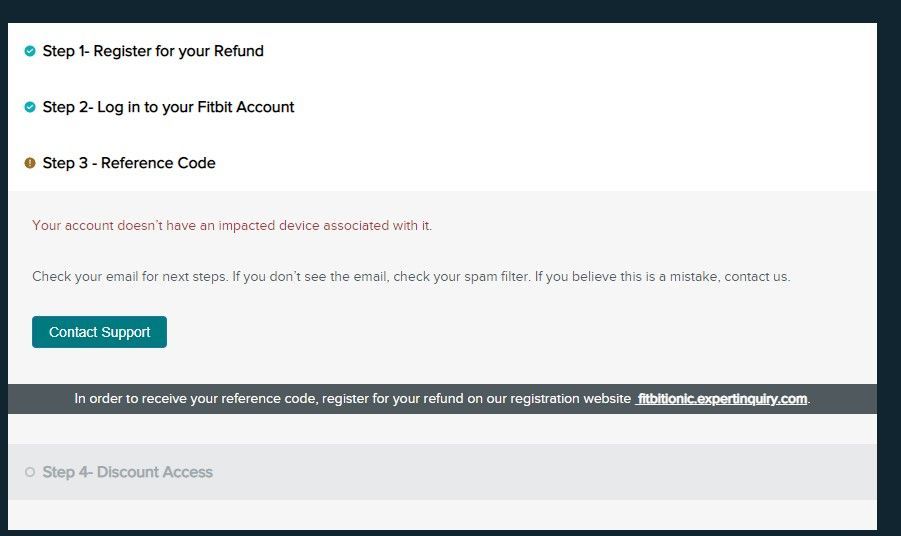Click the Step 1 completed checkmark icon
This screenshot has height=536, width=901.
pyautogui.click(x=30, y=51)
